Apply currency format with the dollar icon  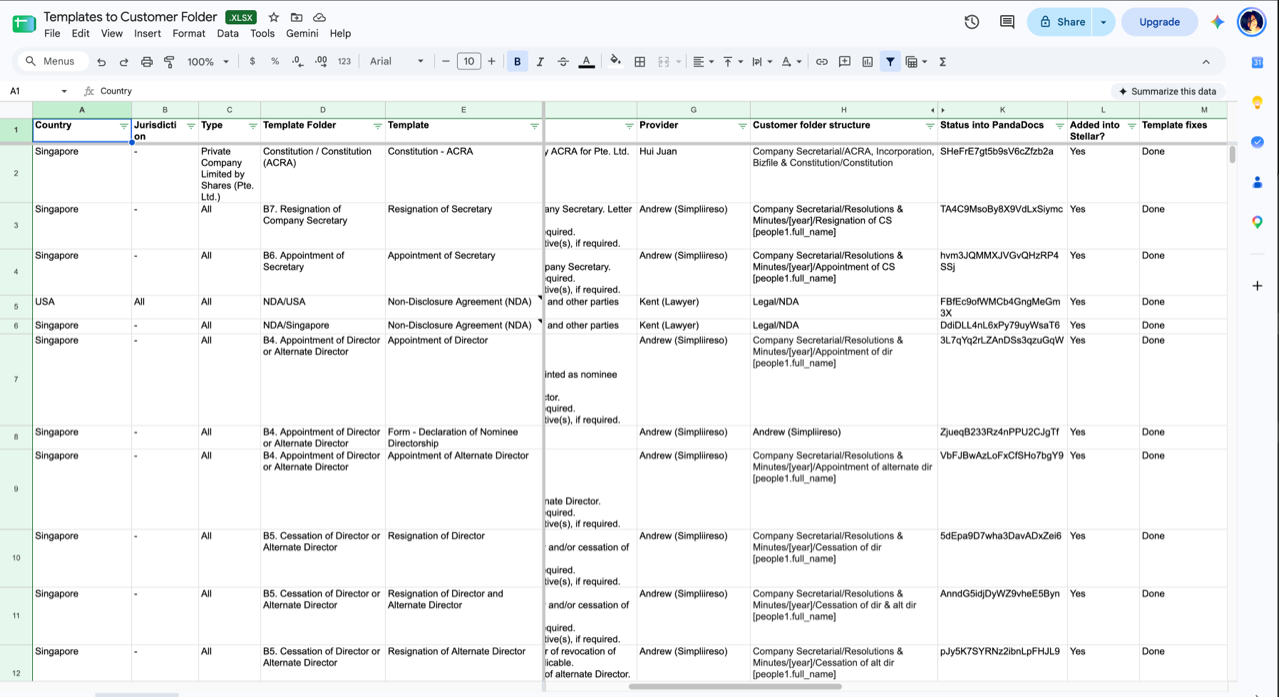(252, 62)
